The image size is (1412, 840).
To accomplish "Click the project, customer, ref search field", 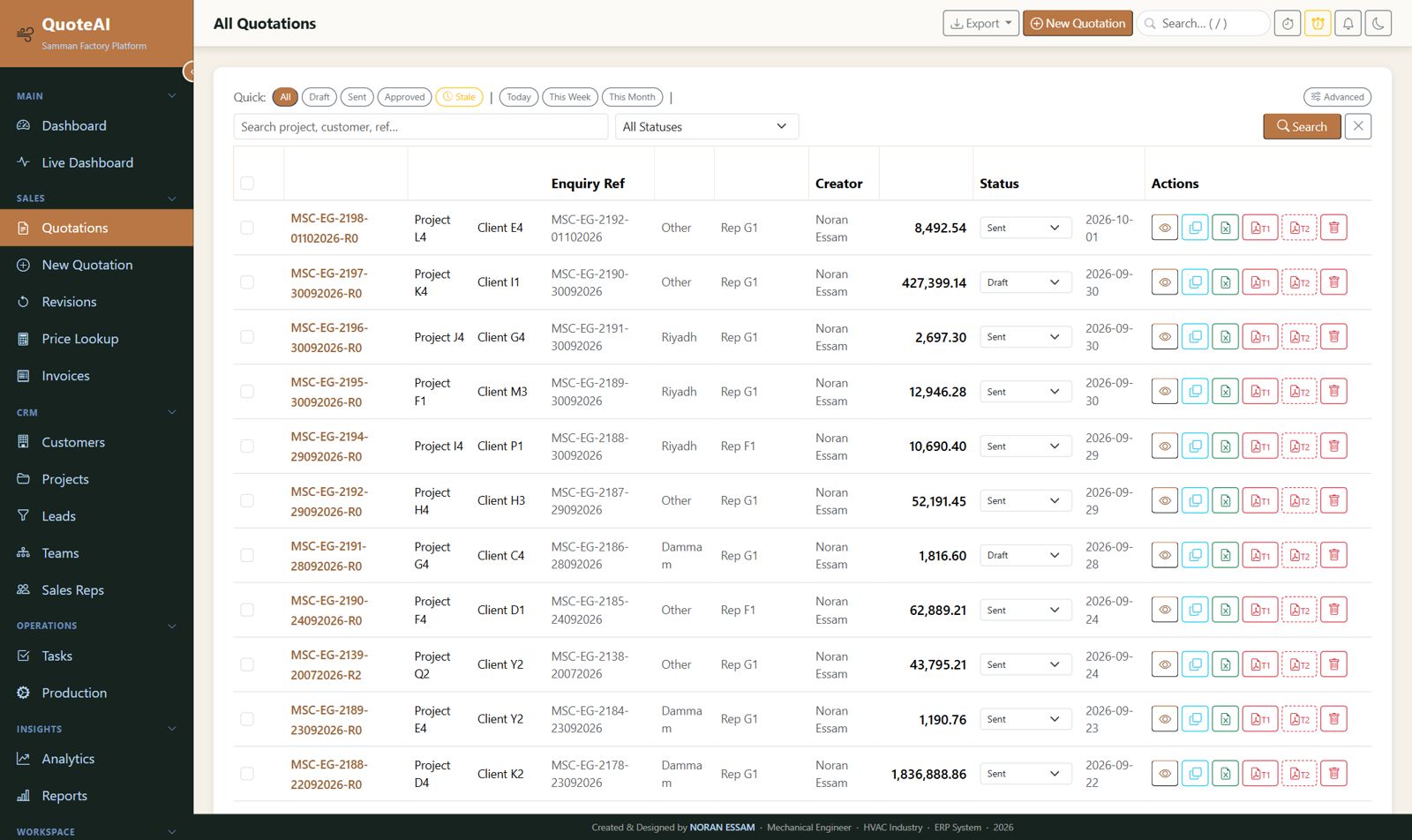I will (421, 126).
